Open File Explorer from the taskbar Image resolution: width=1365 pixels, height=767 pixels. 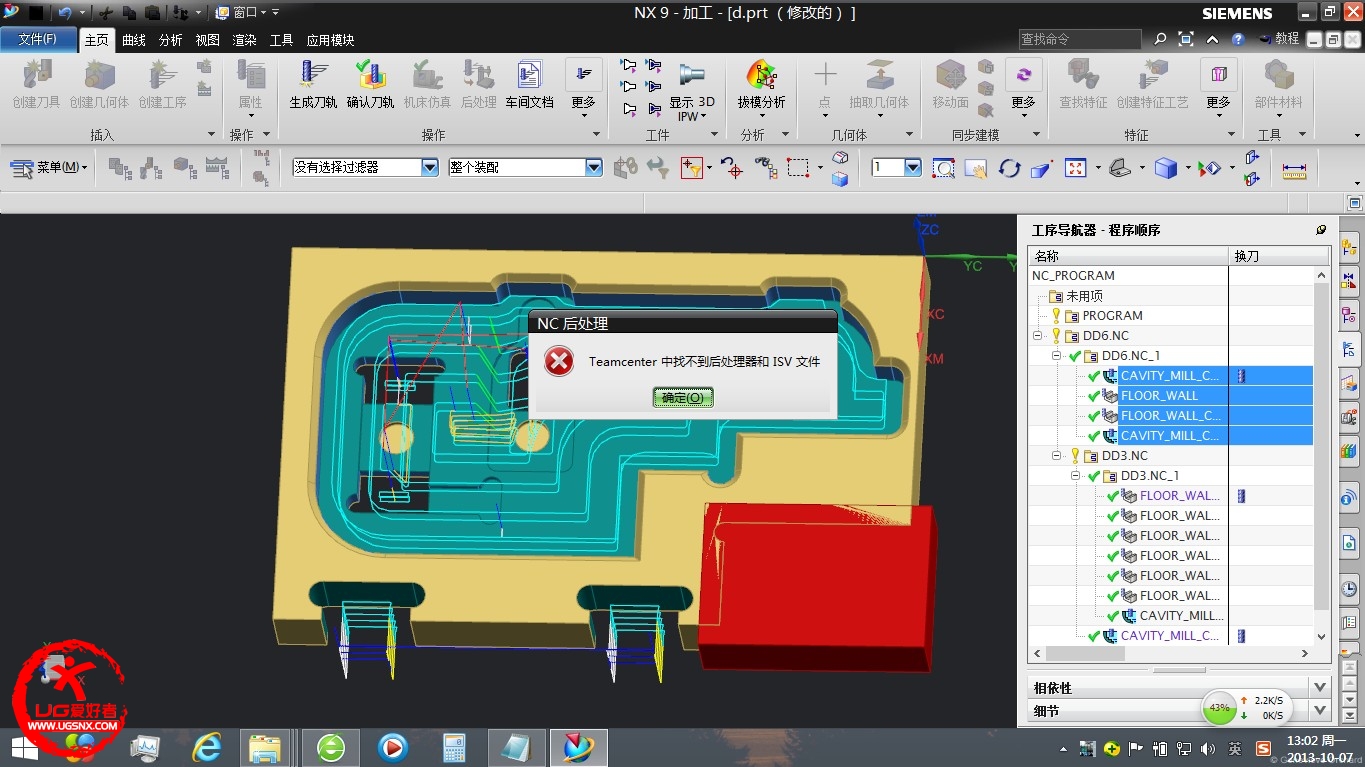pos(266,747)
